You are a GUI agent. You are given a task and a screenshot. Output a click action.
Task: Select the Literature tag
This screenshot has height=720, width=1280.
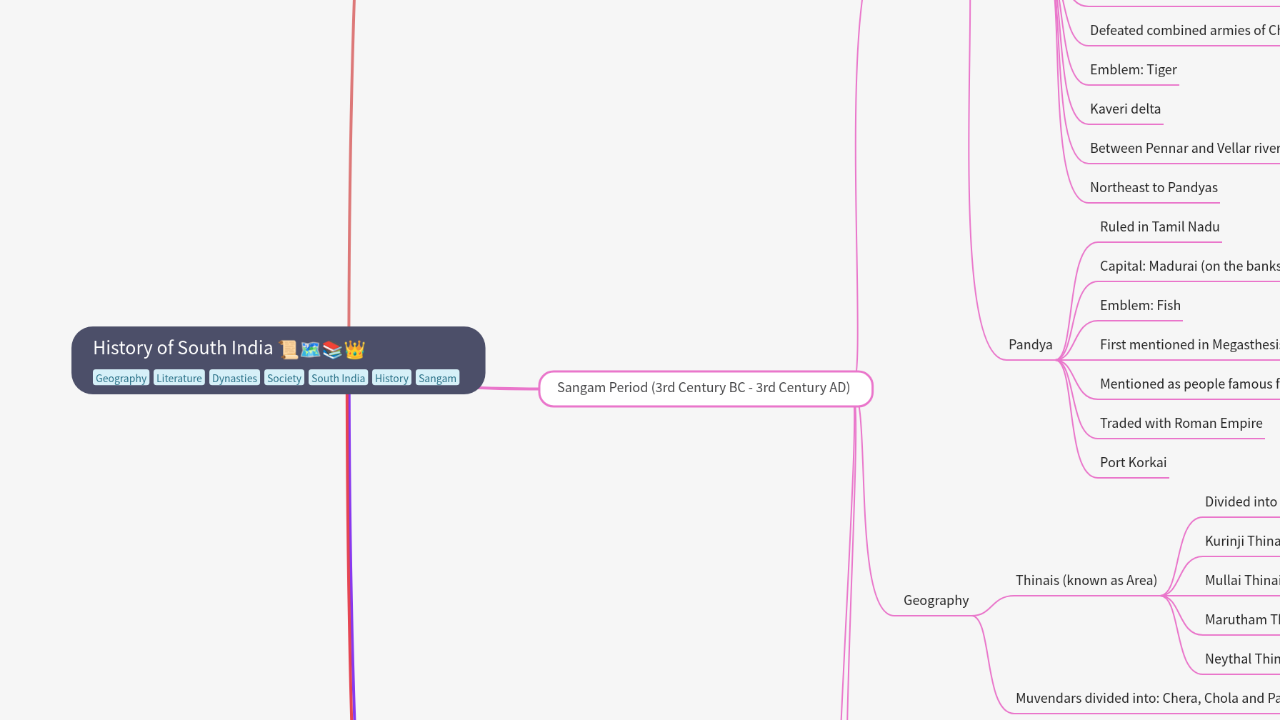pos(179,378)
